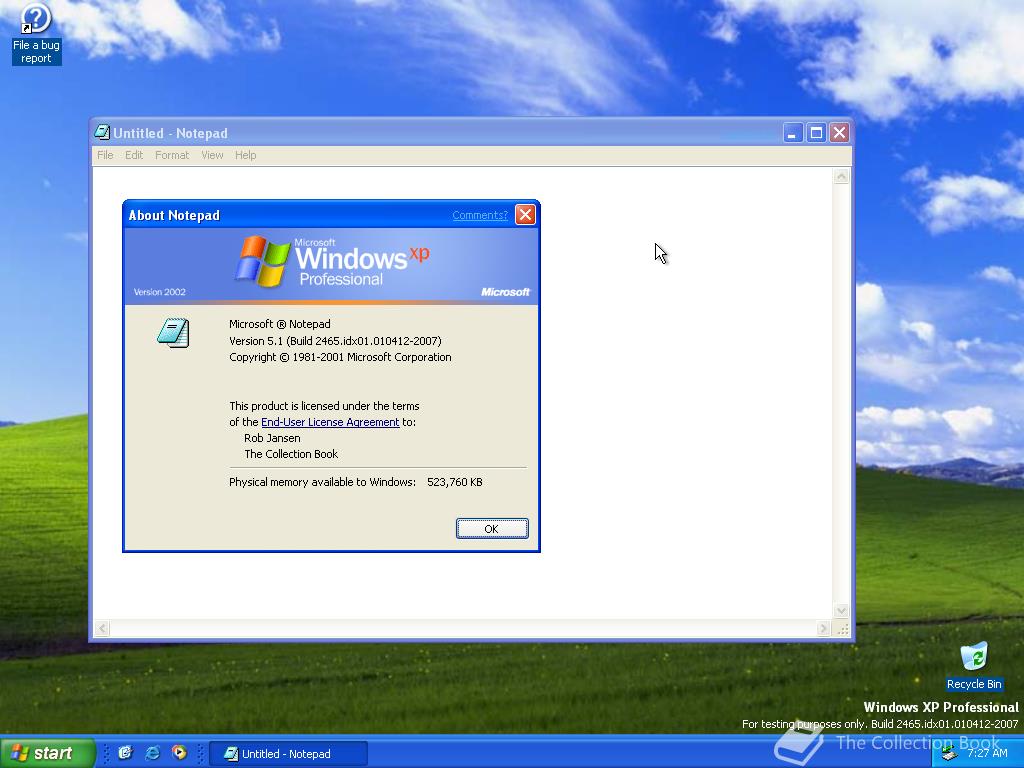Launch Show Desktop from Quick Launch
Screen dimensions: 1024x768
point(125,753)
